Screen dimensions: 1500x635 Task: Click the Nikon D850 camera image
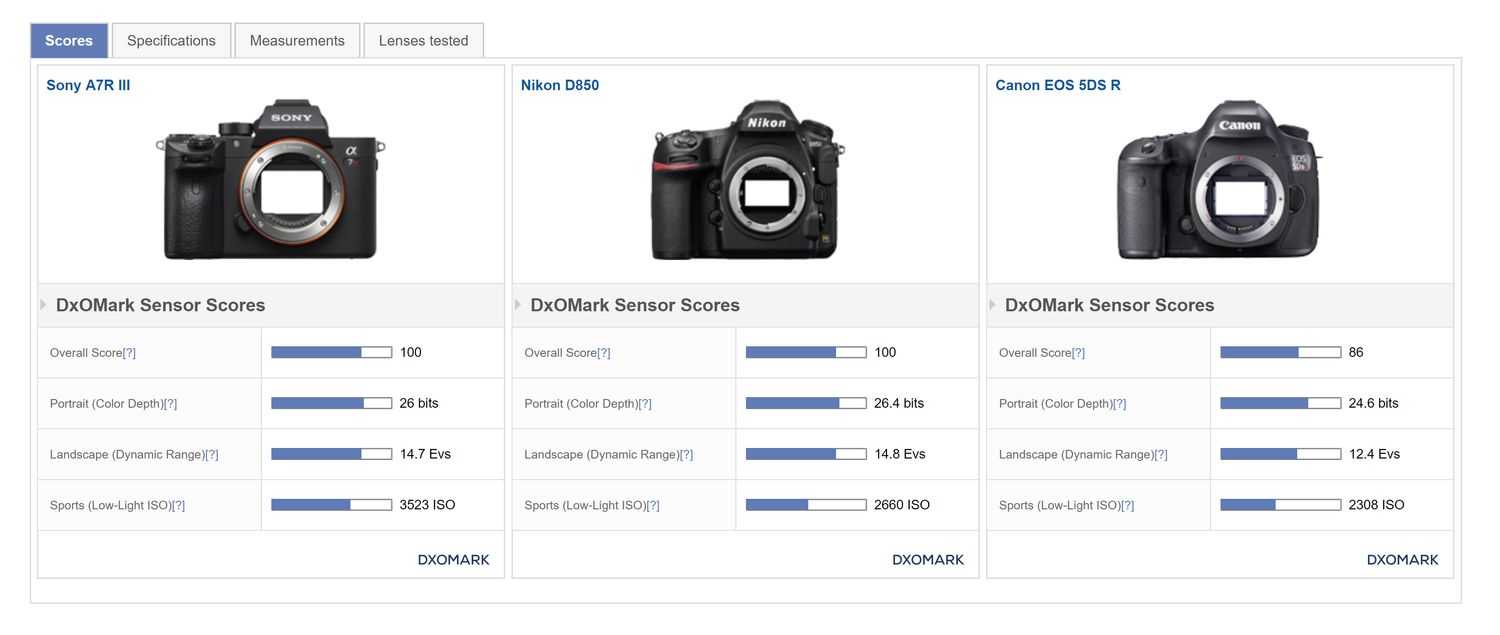(x=746, y=180)
